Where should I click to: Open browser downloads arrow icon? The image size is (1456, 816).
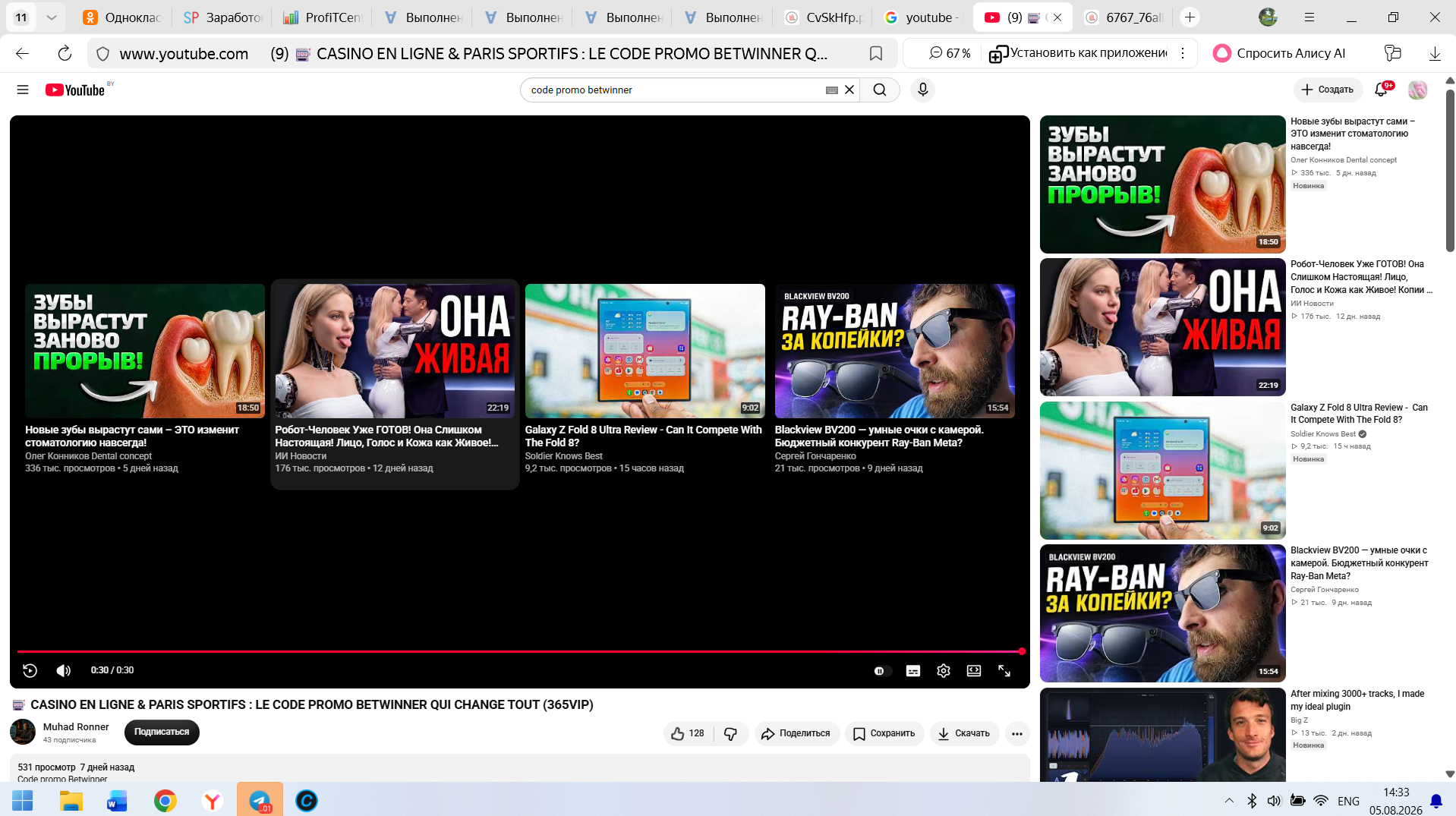point(1435,53)
